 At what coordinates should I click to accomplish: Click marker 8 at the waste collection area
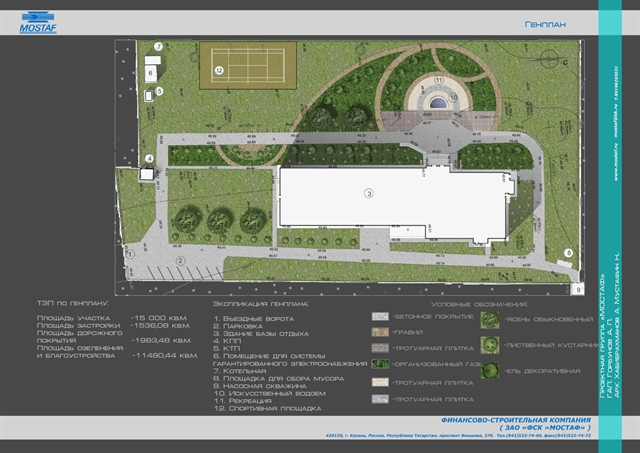(x=568, y=254)
